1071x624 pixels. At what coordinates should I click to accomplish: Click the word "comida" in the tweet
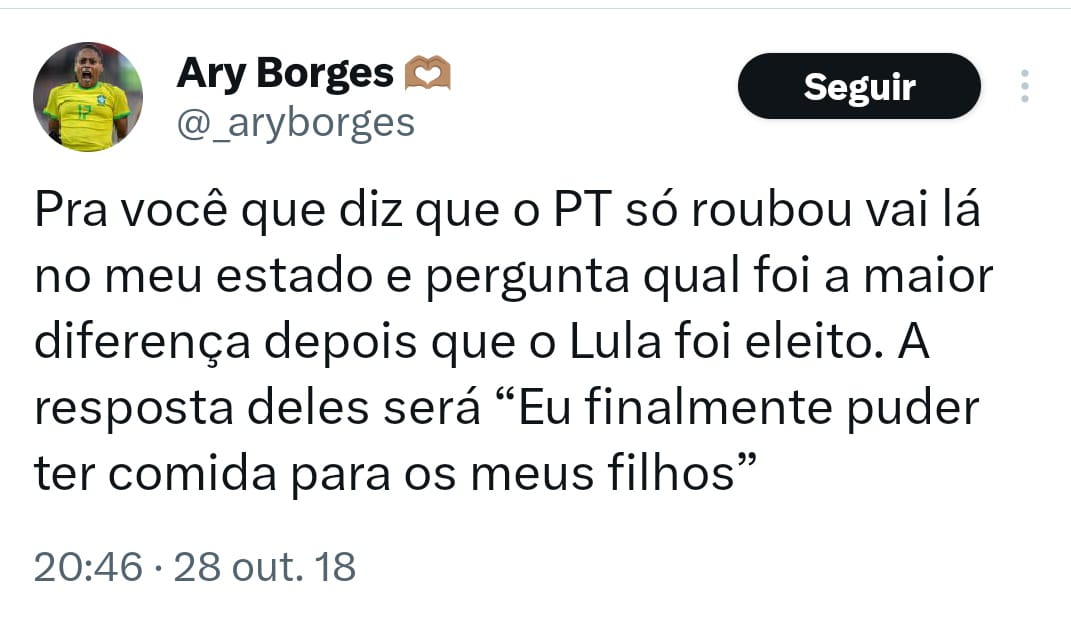click(192, 473)
